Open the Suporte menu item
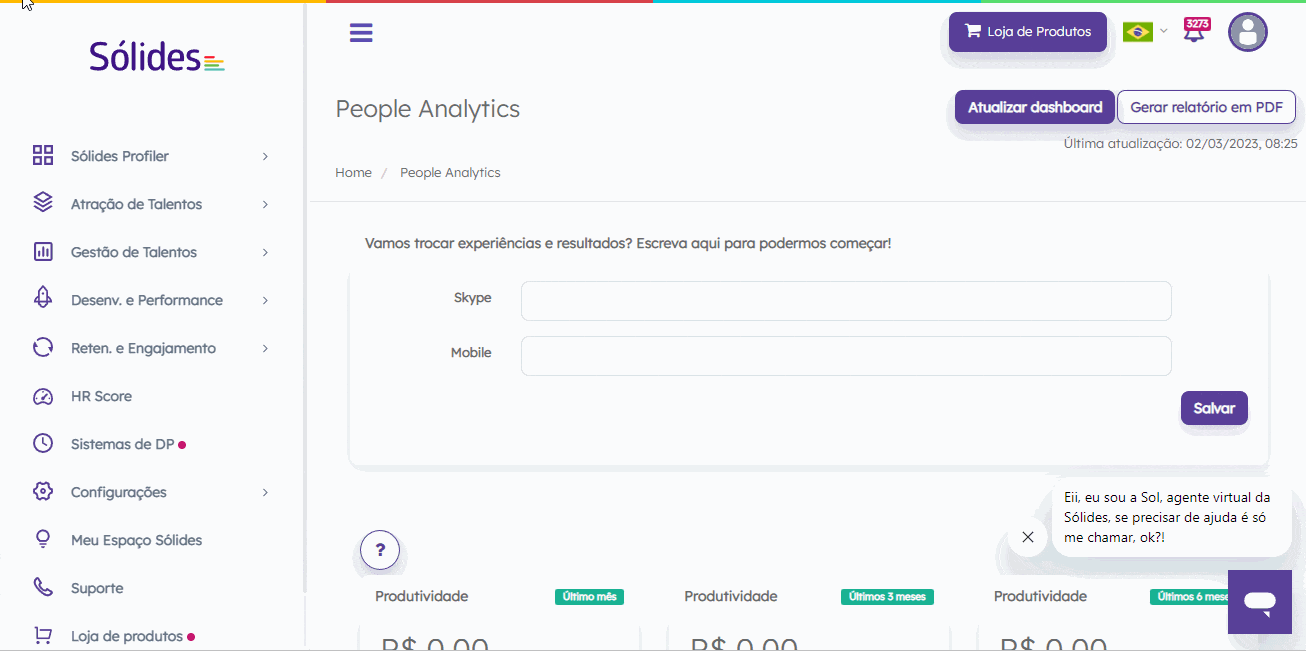 [97, 588]
